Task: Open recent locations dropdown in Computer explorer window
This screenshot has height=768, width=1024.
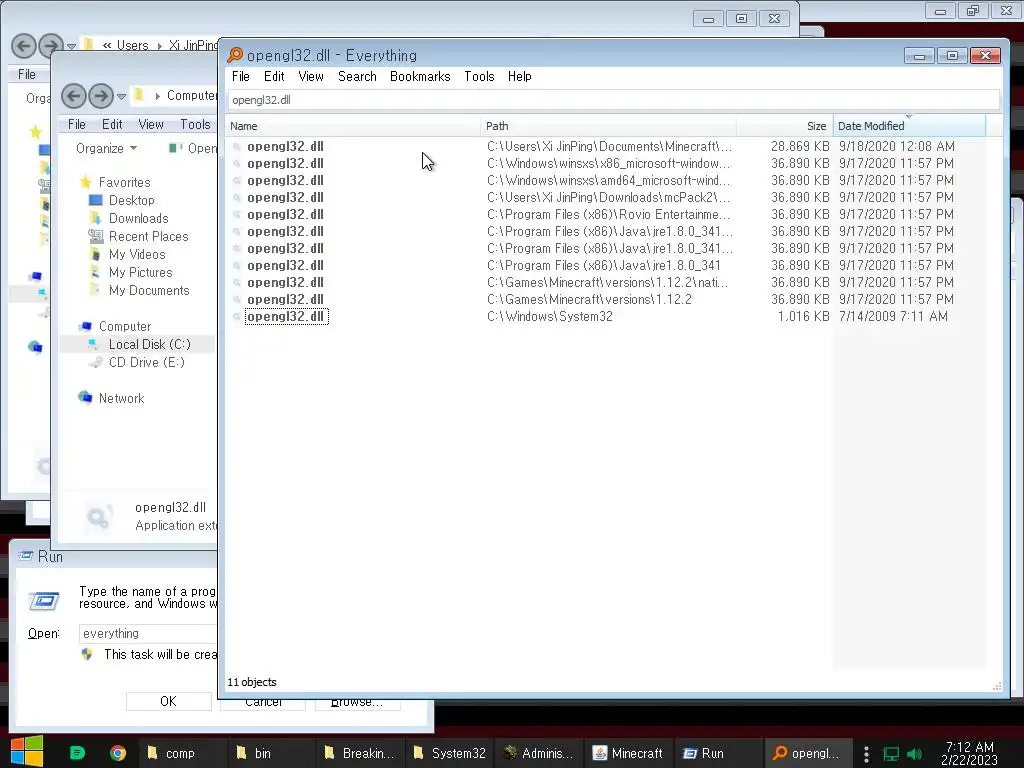Action: pyautogui.click(x=121, y=97)
